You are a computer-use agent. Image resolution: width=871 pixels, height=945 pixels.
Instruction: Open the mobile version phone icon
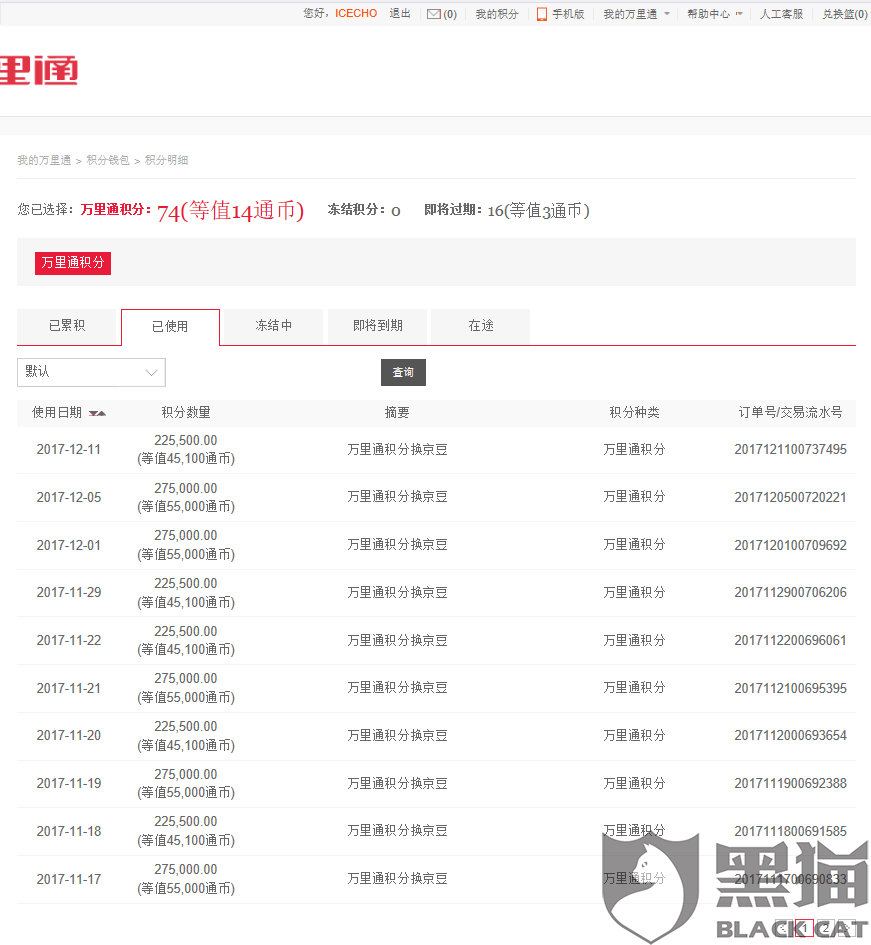tap(542, 14)
